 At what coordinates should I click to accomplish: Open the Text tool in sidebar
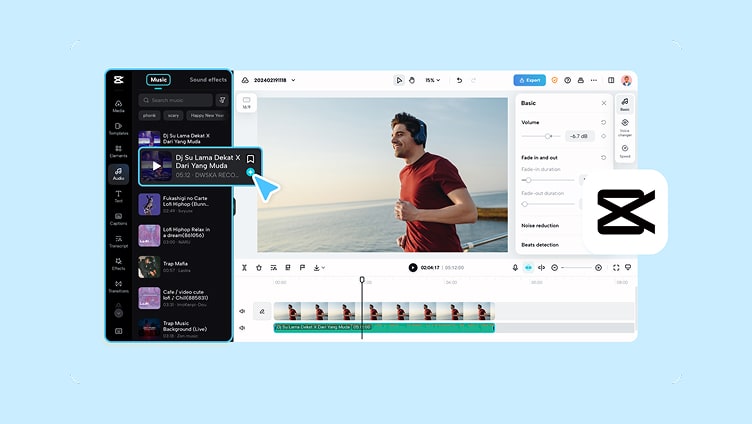pos(118,196)
